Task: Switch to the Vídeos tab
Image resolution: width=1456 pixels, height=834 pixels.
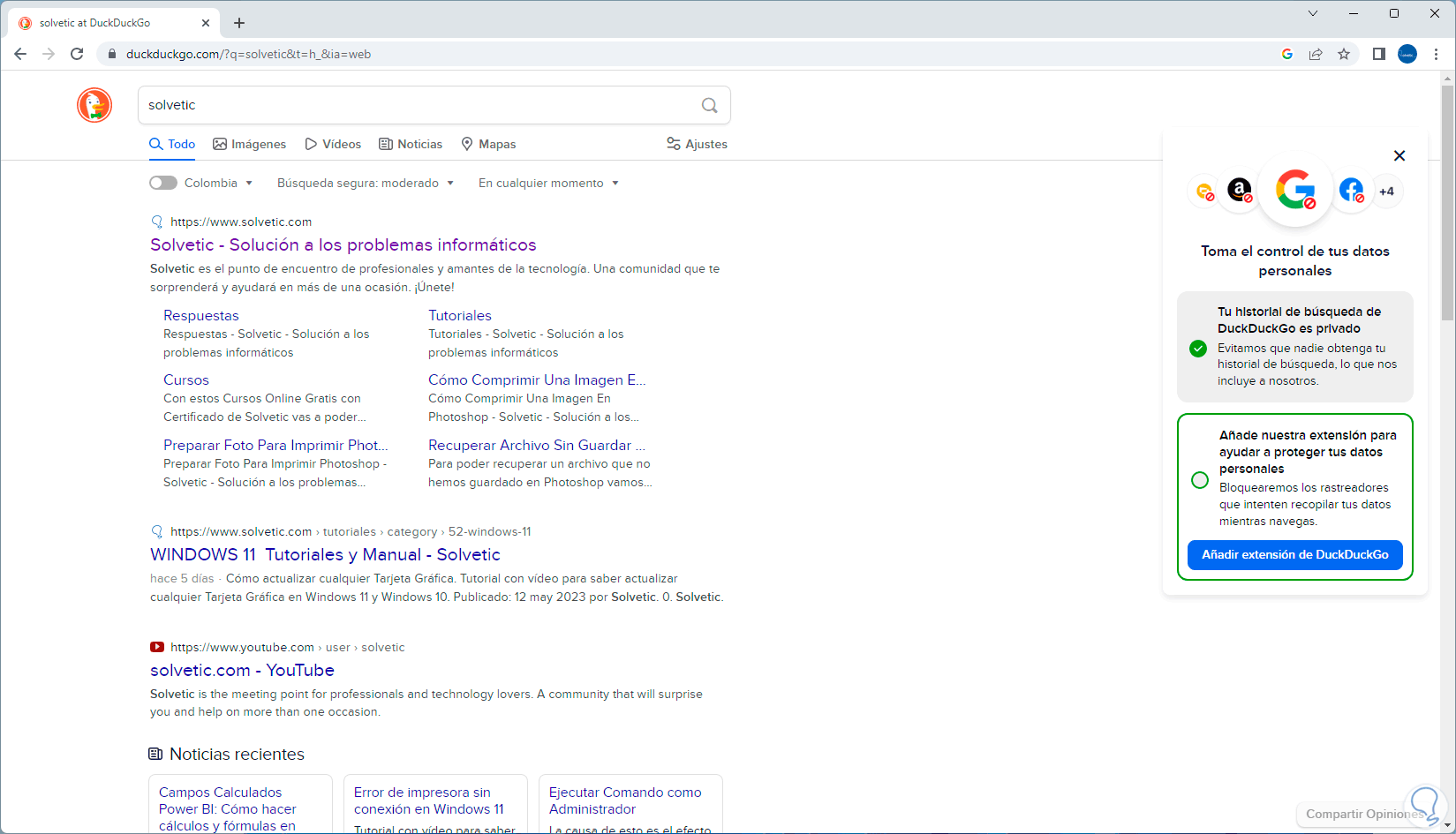Action: coord(333,144)
